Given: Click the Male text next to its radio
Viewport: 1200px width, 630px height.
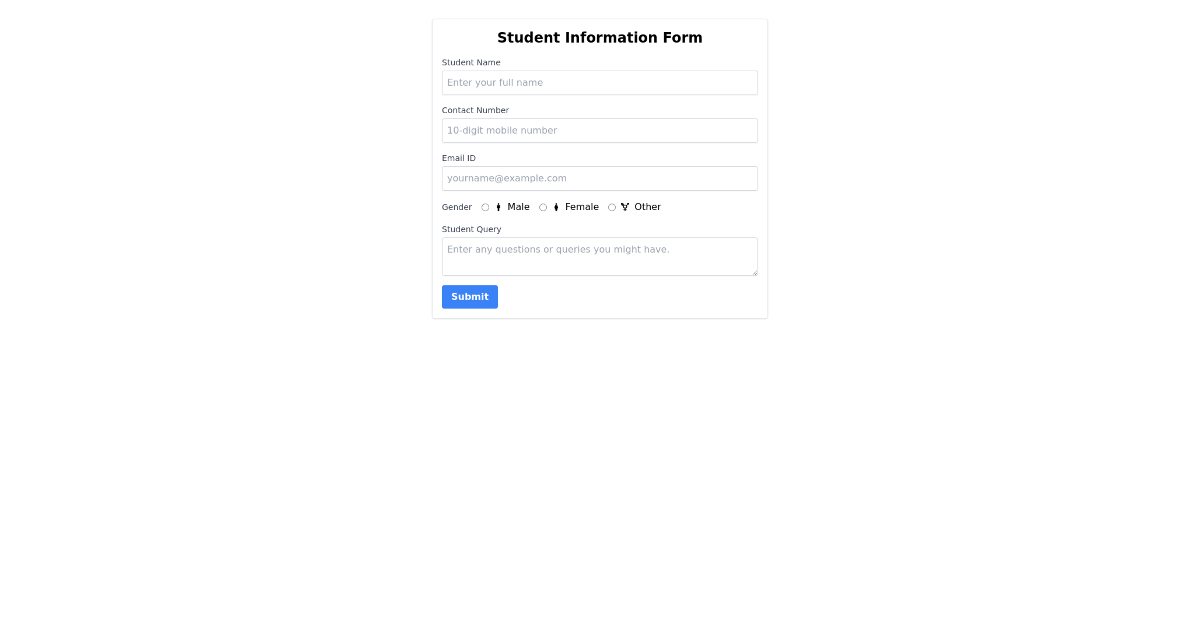Looking at the screenshot, I should [519, 207].
